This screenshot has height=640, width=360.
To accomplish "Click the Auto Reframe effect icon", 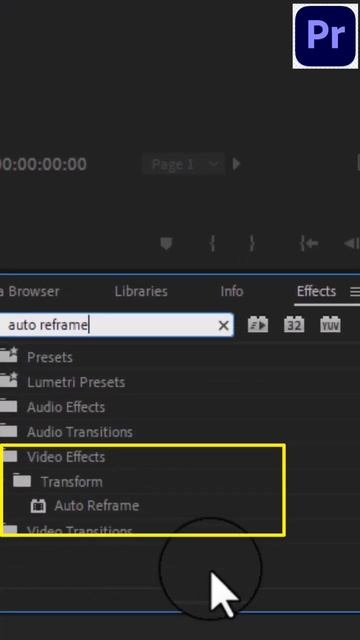I will (x=38, y=506).
